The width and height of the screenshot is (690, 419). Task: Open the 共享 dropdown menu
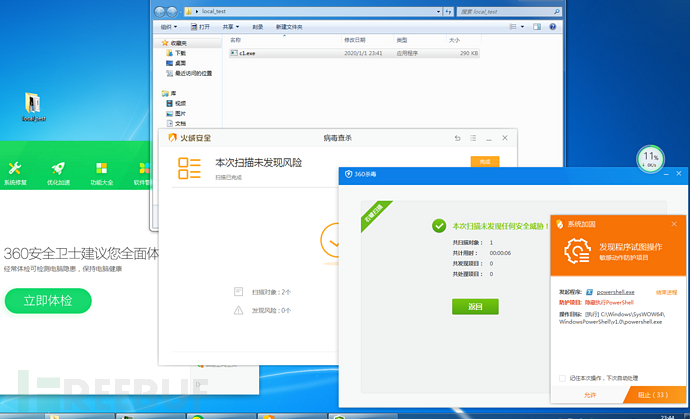tap(231, 27)
